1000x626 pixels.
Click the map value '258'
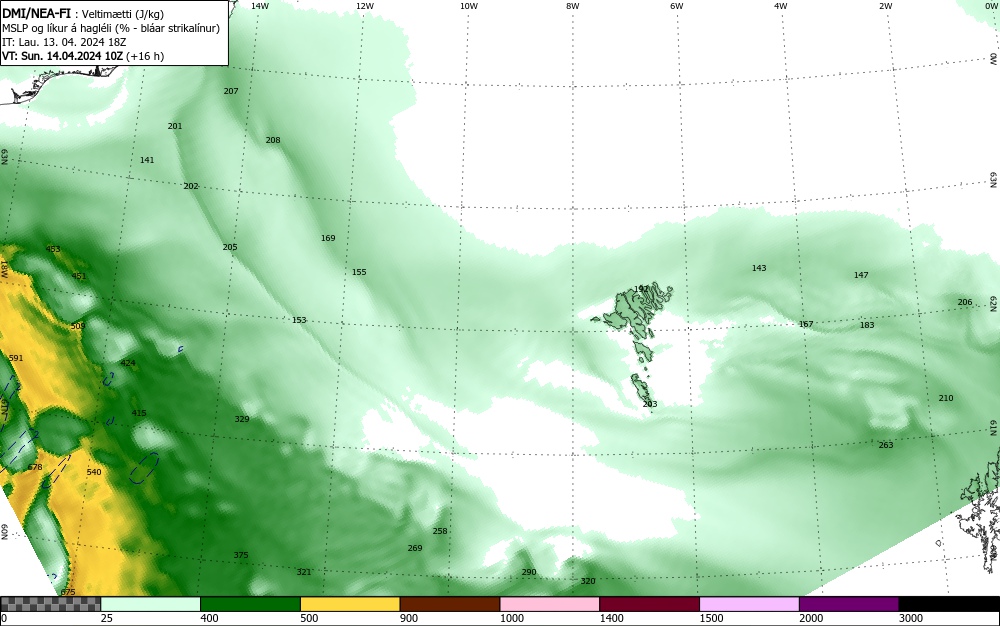pos(440,531)
